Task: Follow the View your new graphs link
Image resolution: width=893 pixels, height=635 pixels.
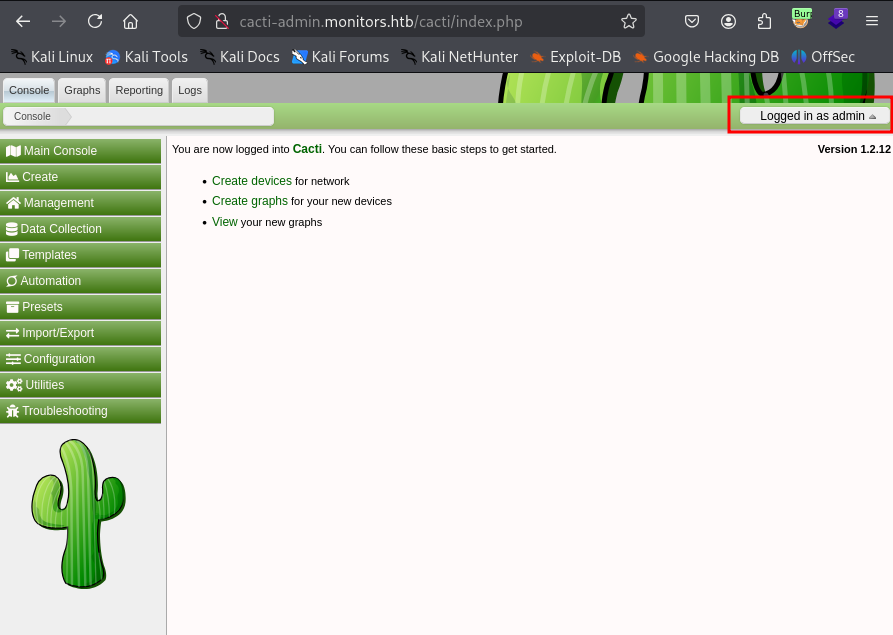Action: [224, 222]
